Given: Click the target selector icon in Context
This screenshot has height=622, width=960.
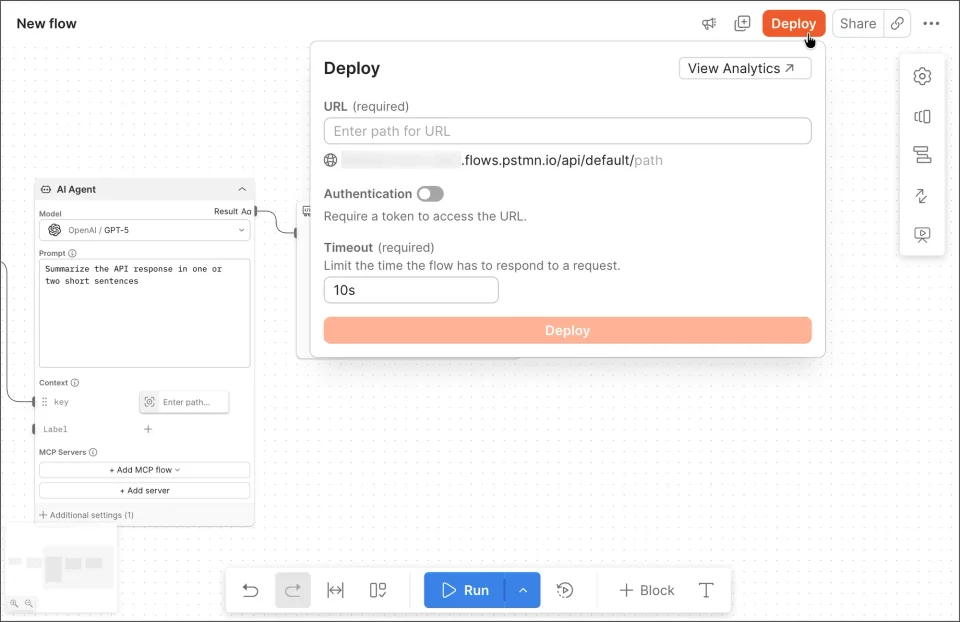Looking at the screenshot, I should 149,402.
